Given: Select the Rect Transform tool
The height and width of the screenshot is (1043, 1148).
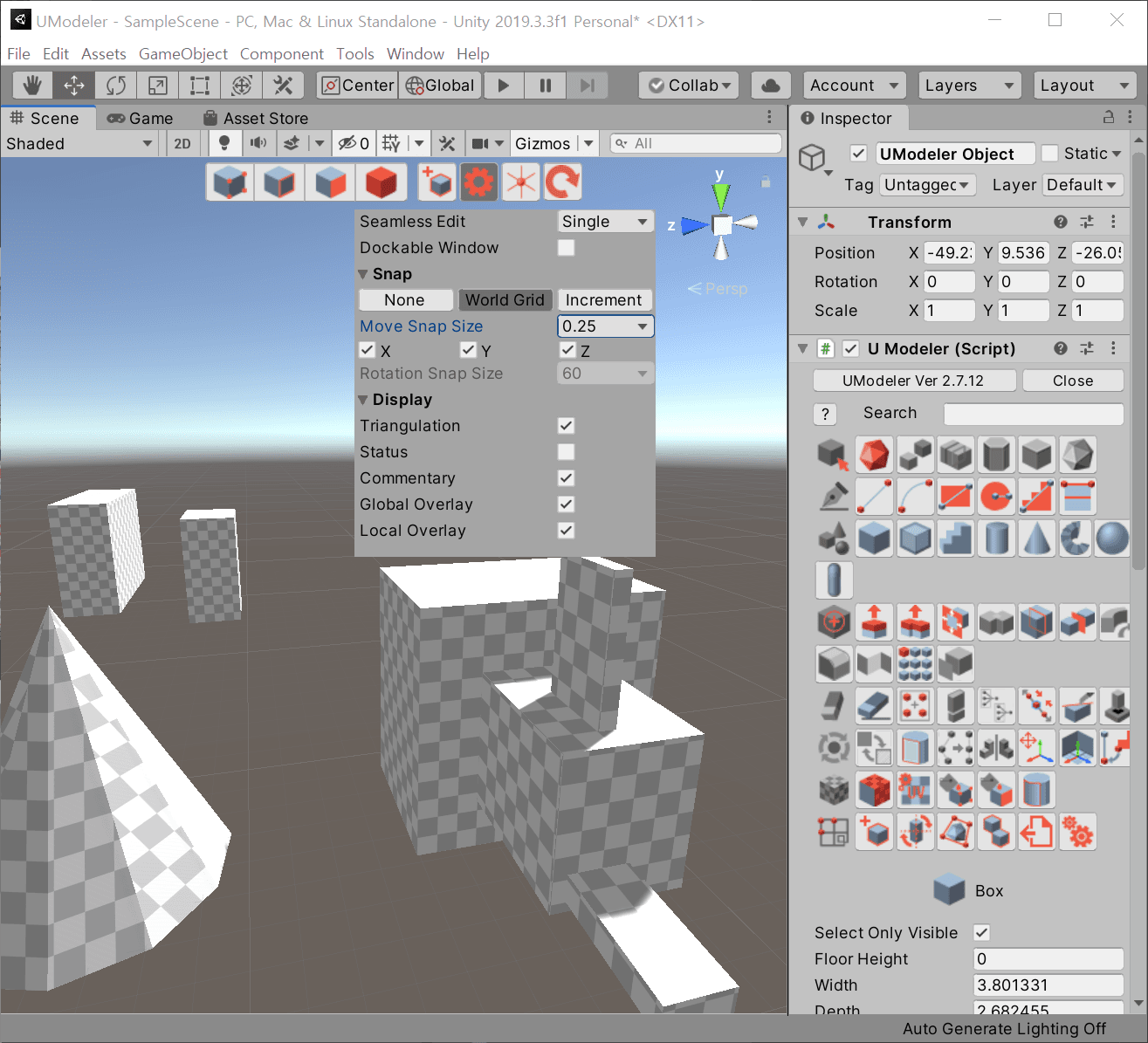Looking at the screenshot, I should 200,85.
